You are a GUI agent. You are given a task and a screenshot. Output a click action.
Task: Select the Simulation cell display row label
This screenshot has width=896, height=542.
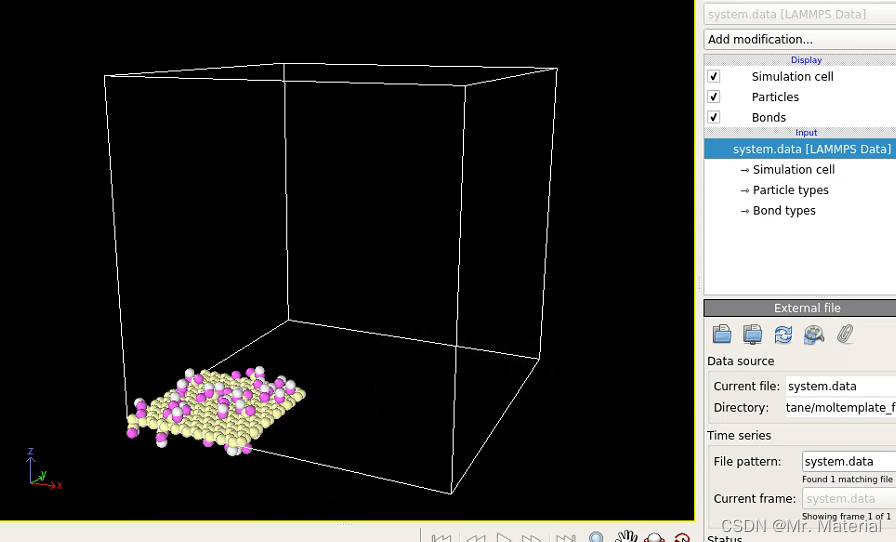pyautogui.click(x=792, y=76)
